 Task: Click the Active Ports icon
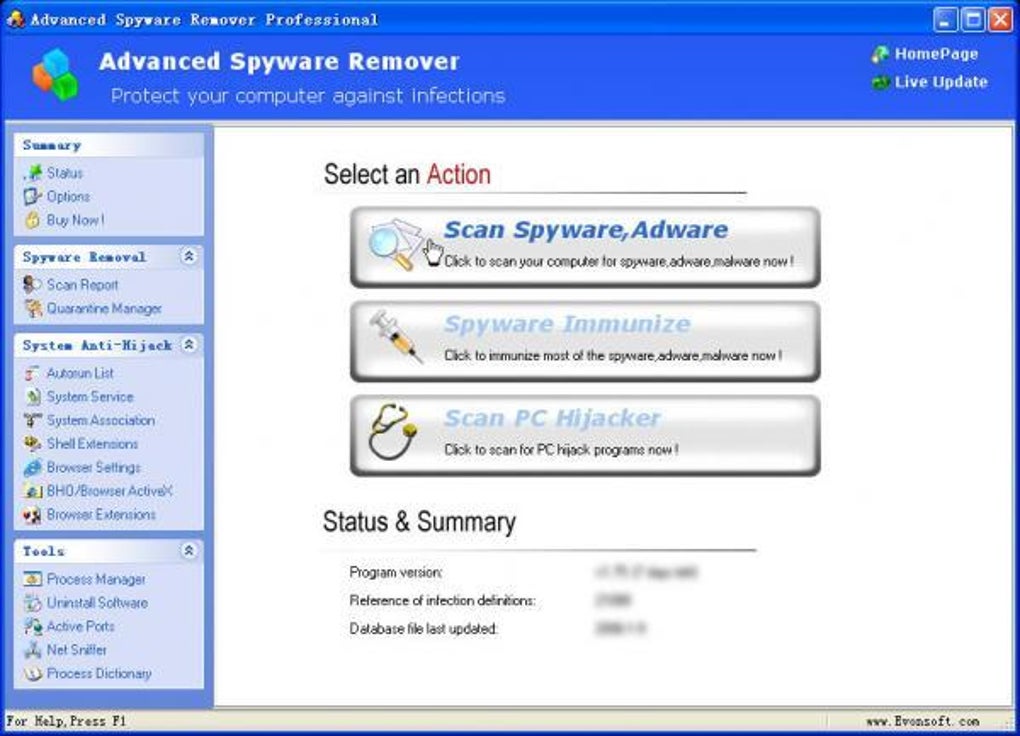click(x=33, y=626)
